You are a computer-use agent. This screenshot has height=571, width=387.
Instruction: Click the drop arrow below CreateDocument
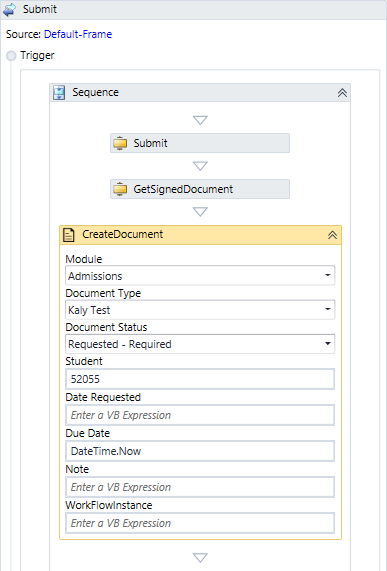200,558
